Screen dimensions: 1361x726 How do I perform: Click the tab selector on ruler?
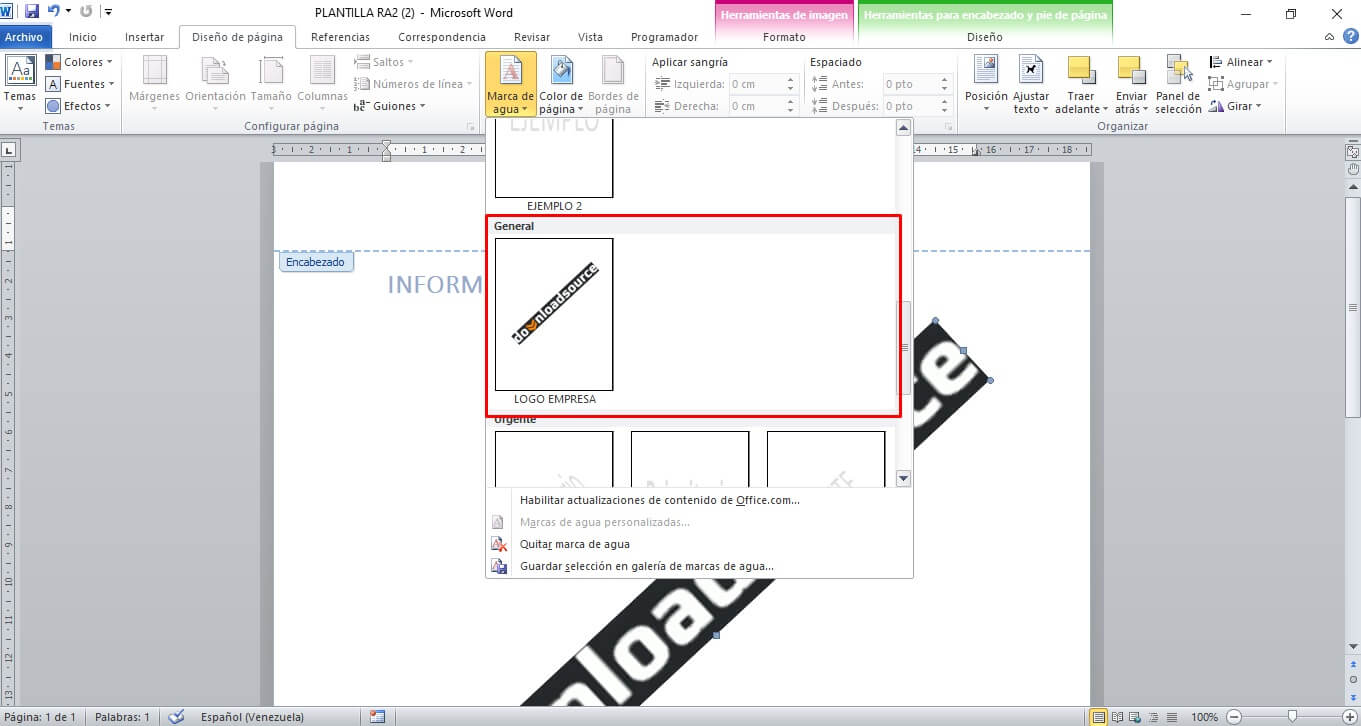[9, 150]
